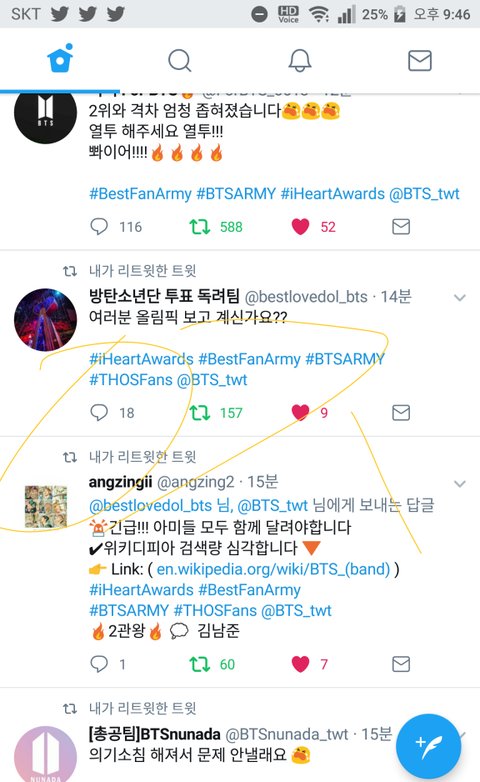Open angzingii's profile picture
This screenshot has width=480, height=782.
[x=46, y=506]
